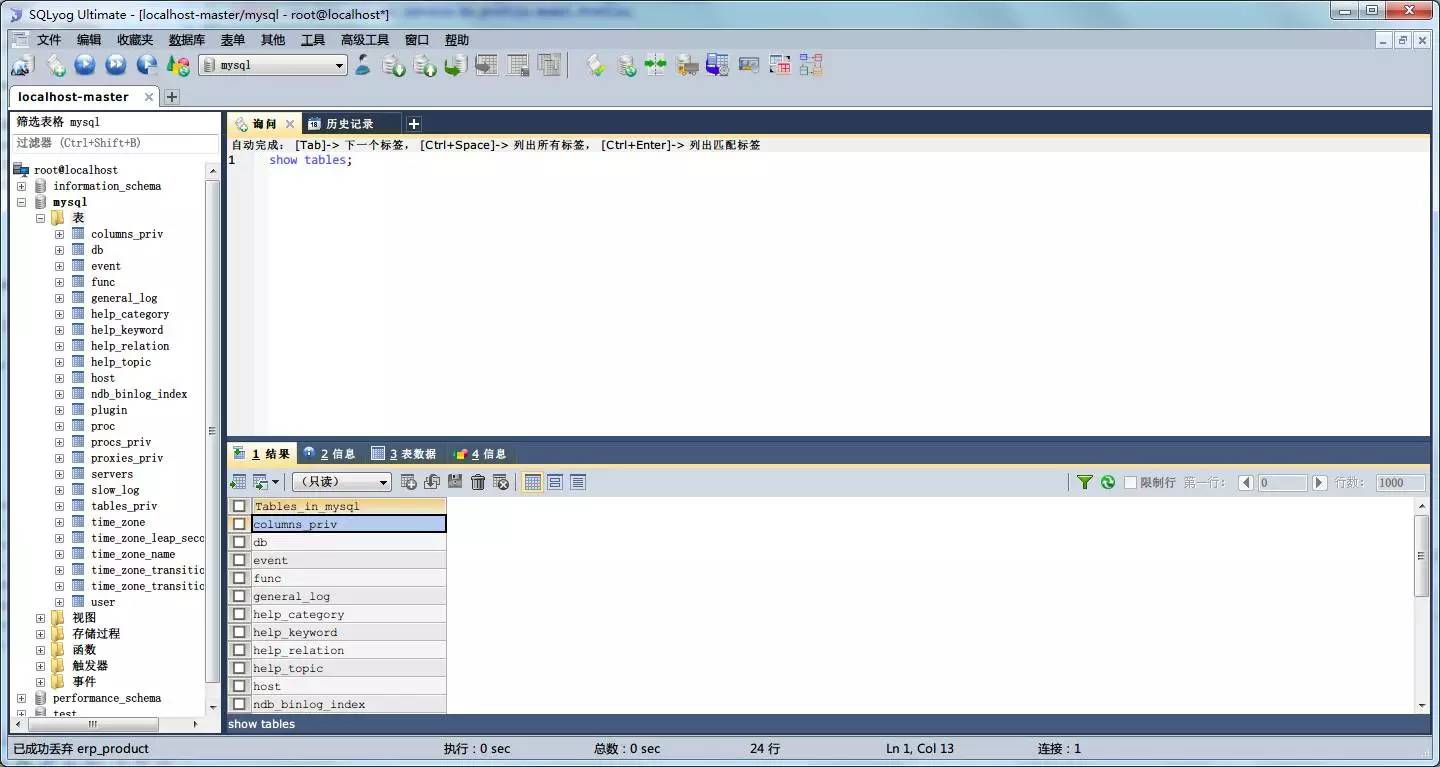Expand the information_schema database node
The image size is (1440, 767).
coord(21,186)
